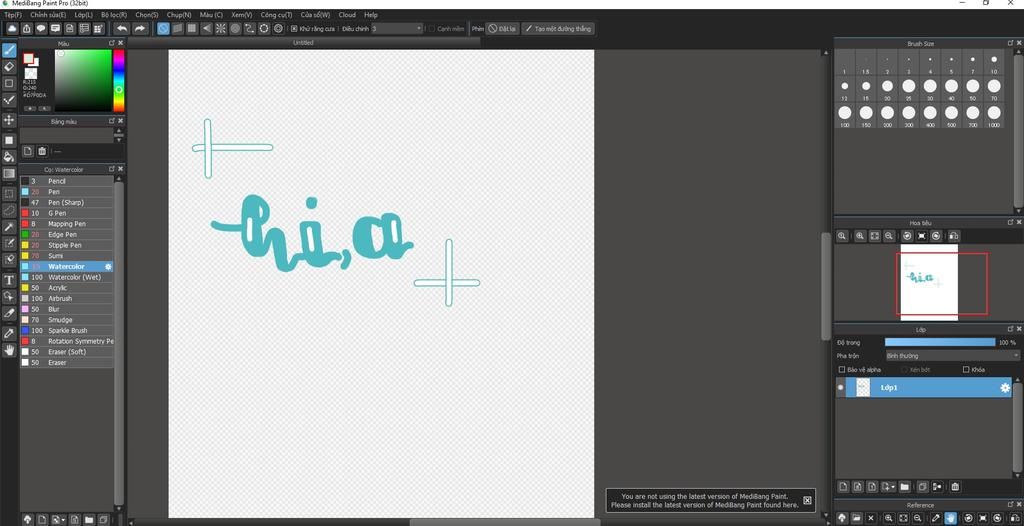Open the Chỉnh sửa(E) menu
1024x526 pixels.
48,14
